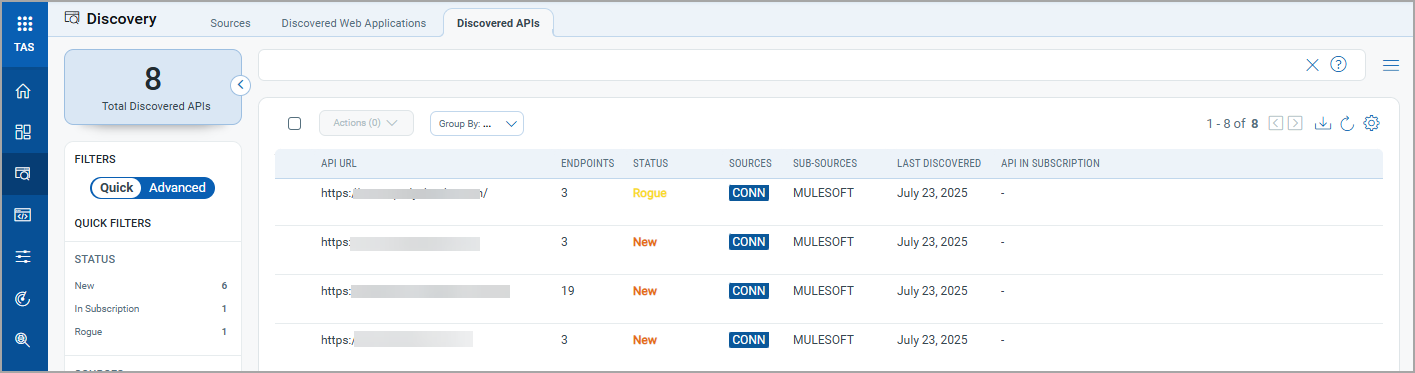Open the API URL with 19 endpoints

click(415, 291)
